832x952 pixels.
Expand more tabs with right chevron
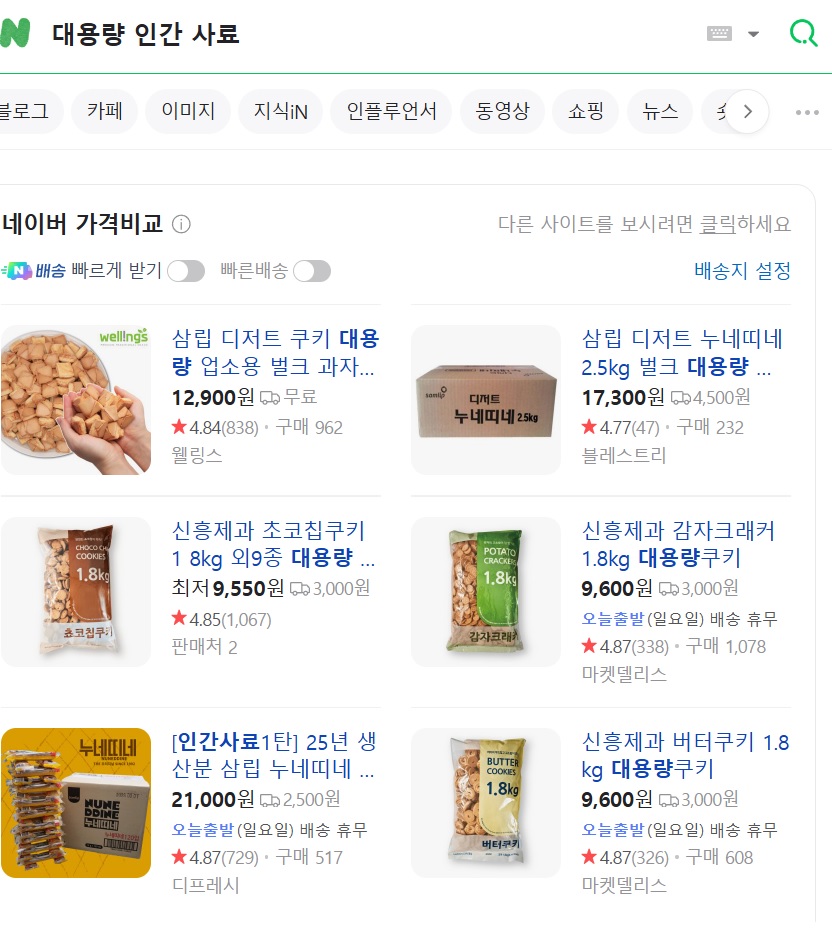pyautogui.click(x=748, y=112)
